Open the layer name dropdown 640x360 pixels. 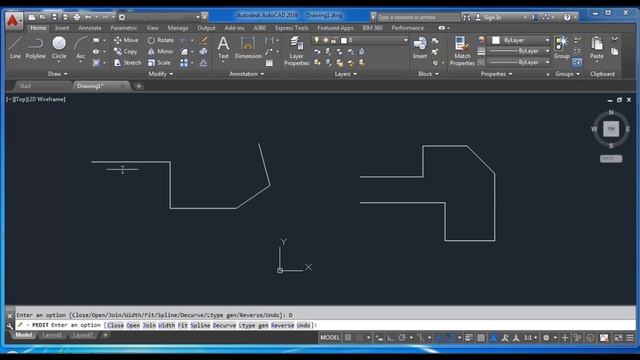[x=405, y=40]
